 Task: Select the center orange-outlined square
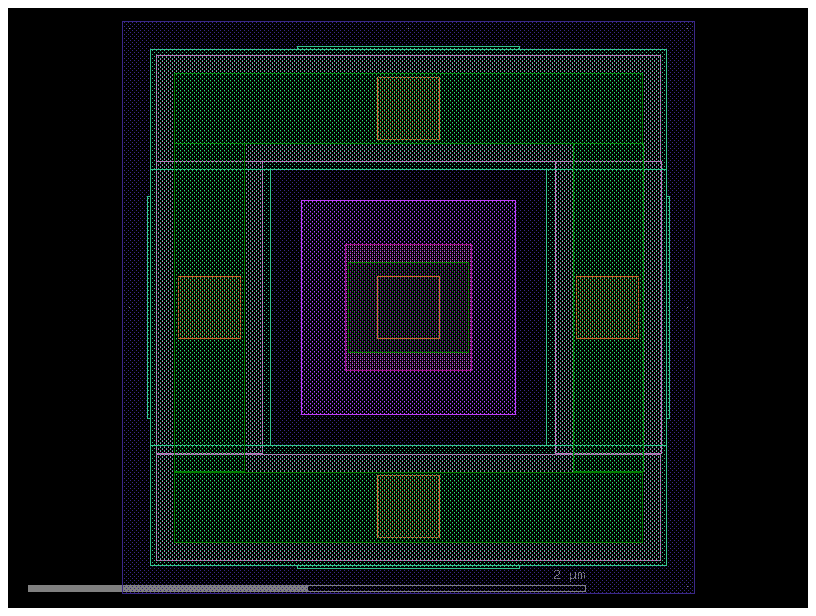409,307
